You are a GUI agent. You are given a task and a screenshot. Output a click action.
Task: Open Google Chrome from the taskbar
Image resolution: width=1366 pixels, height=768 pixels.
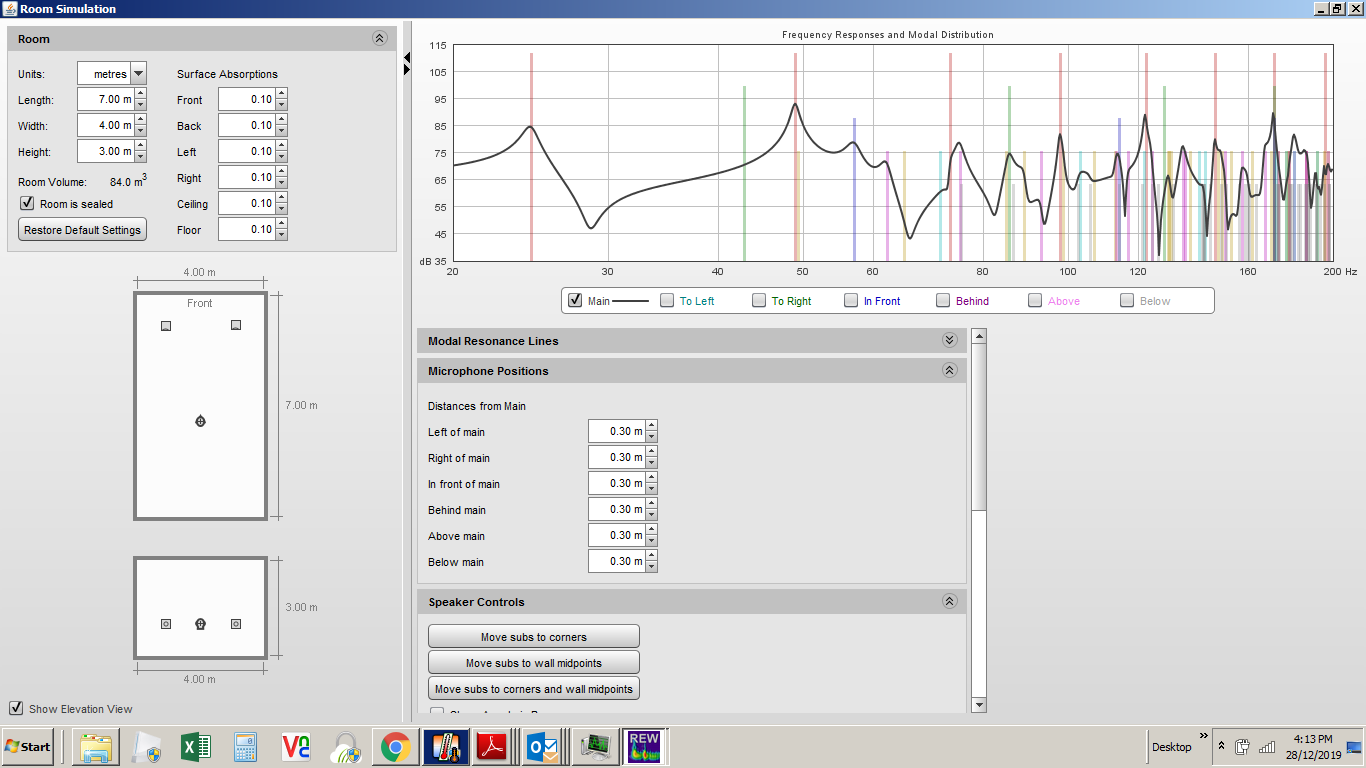tap(395, 747)
